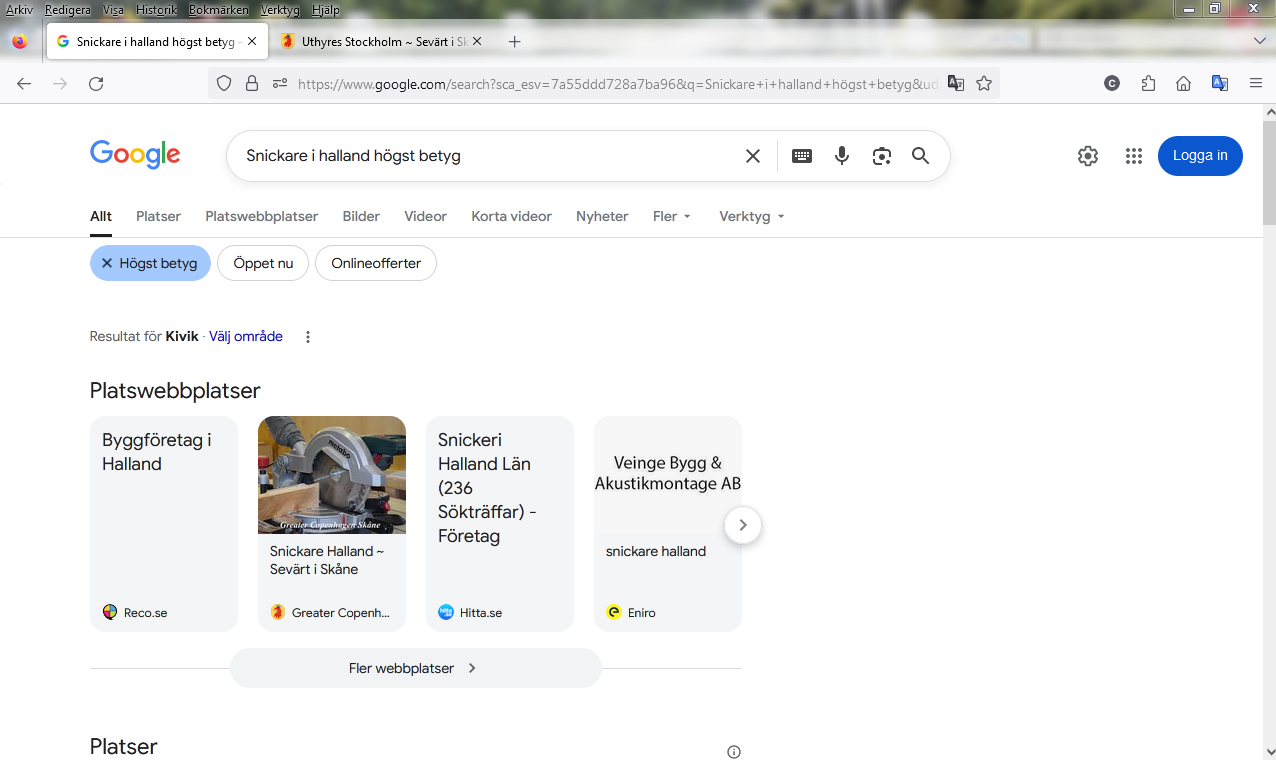Toggle the Onlineofferter filter chip
Screen dimensions: 1276x760
coord(376,263)
